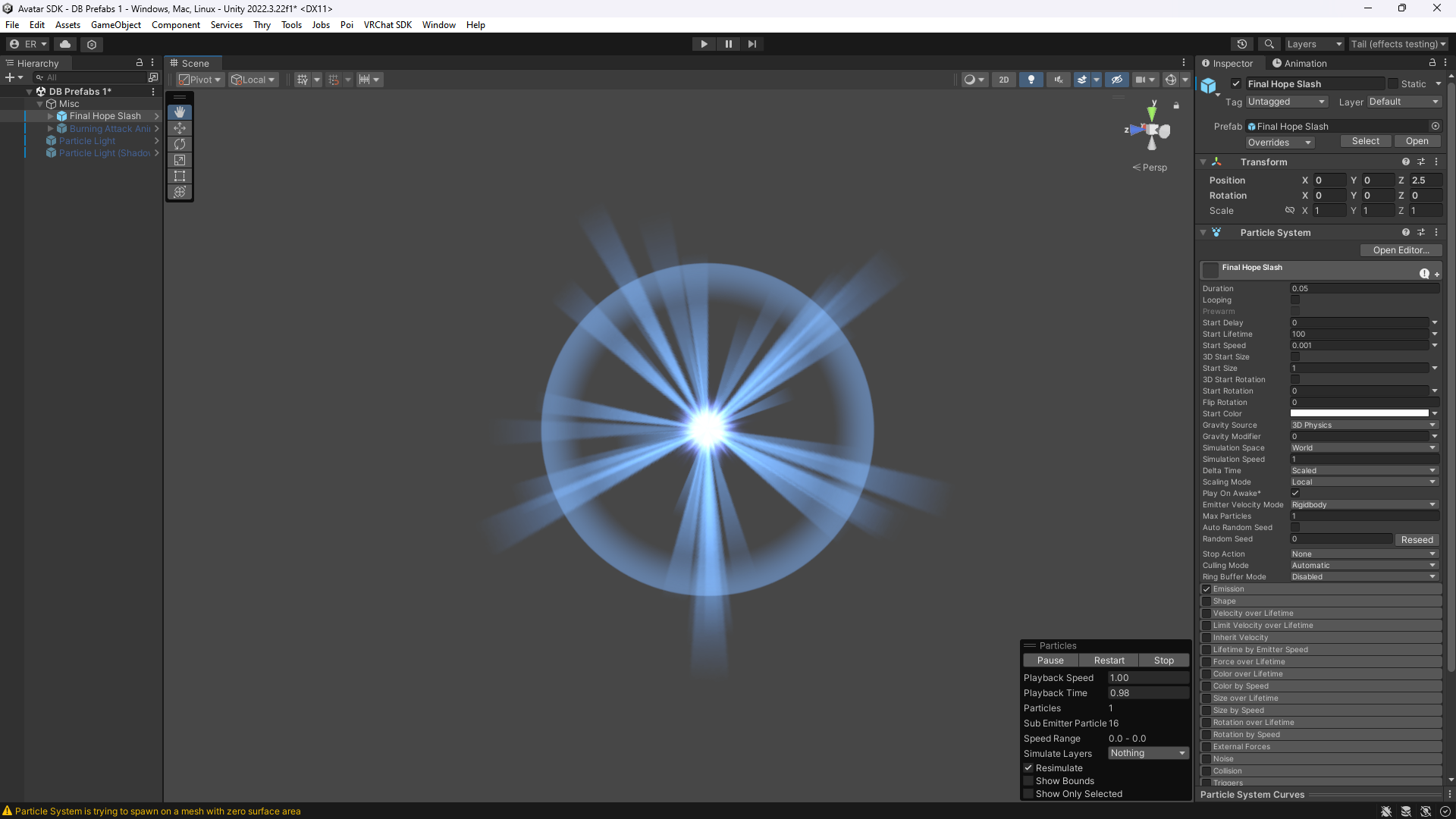The image size is (1456, 819).
Task: Select the Rotate tool in scene toolbar
Action: point(180,144)
